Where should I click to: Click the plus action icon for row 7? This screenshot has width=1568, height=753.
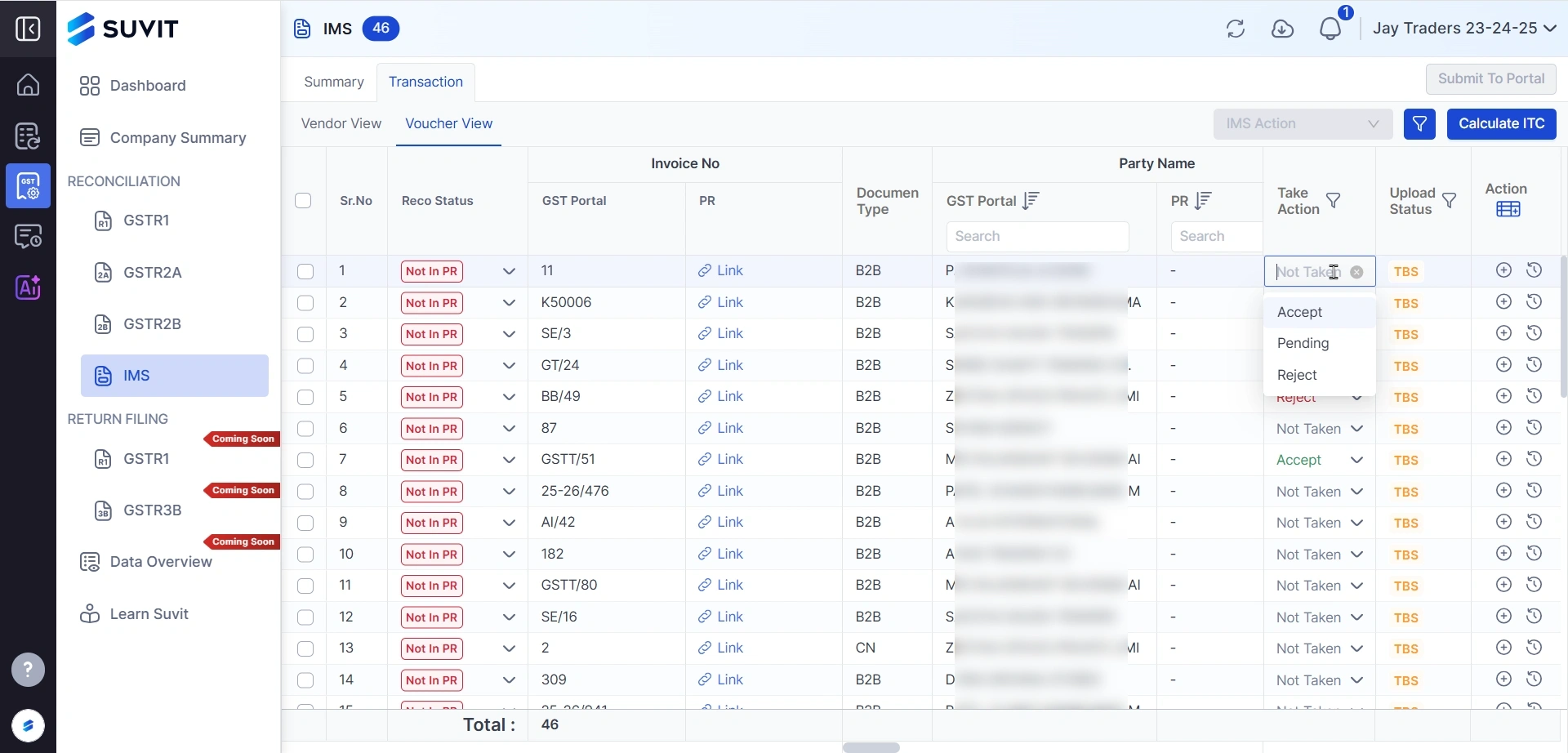tap(1503, 459)
